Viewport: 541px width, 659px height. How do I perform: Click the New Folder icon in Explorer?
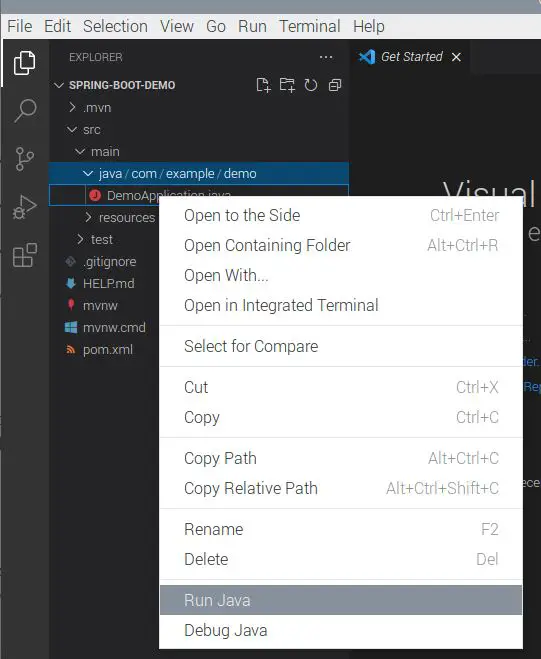click(287, 85)
